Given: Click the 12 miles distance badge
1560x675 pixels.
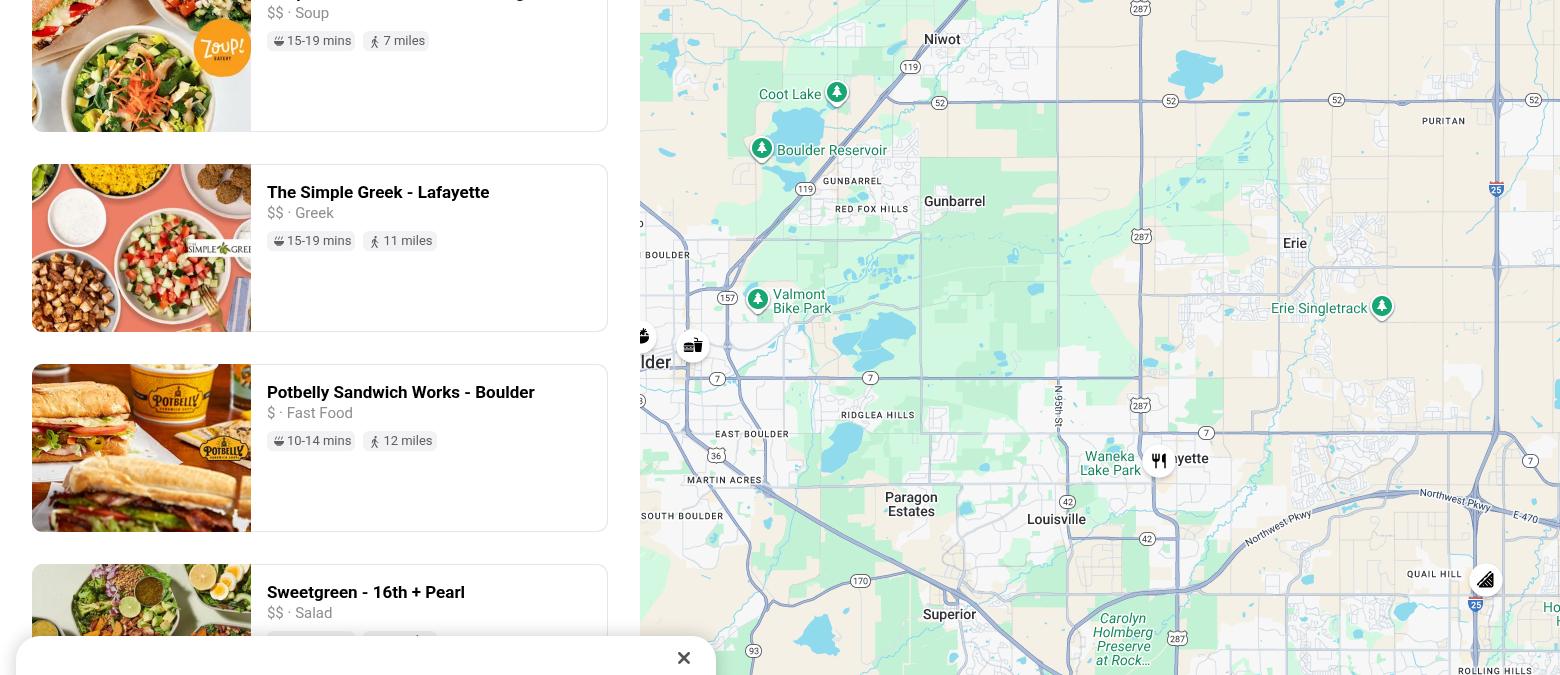Looking at the screenshot, I should pos(400,441).
